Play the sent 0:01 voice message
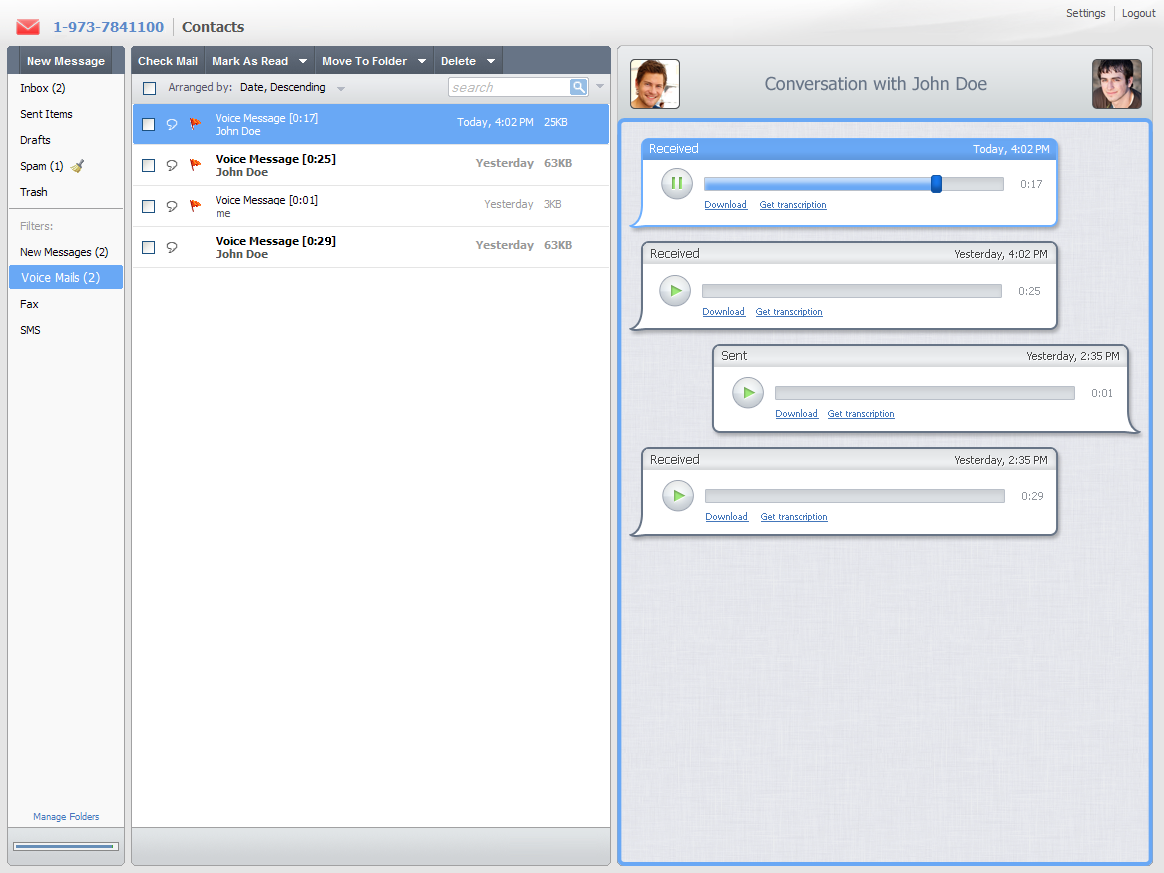 [748, 393]
